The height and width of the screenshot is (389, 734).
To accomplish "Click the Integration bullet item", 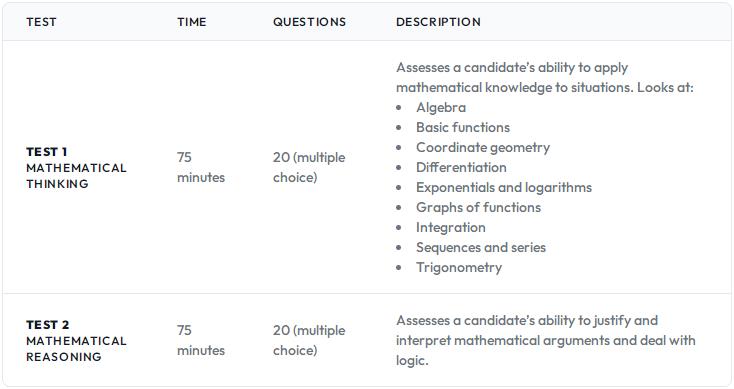I will click(451, 228).
